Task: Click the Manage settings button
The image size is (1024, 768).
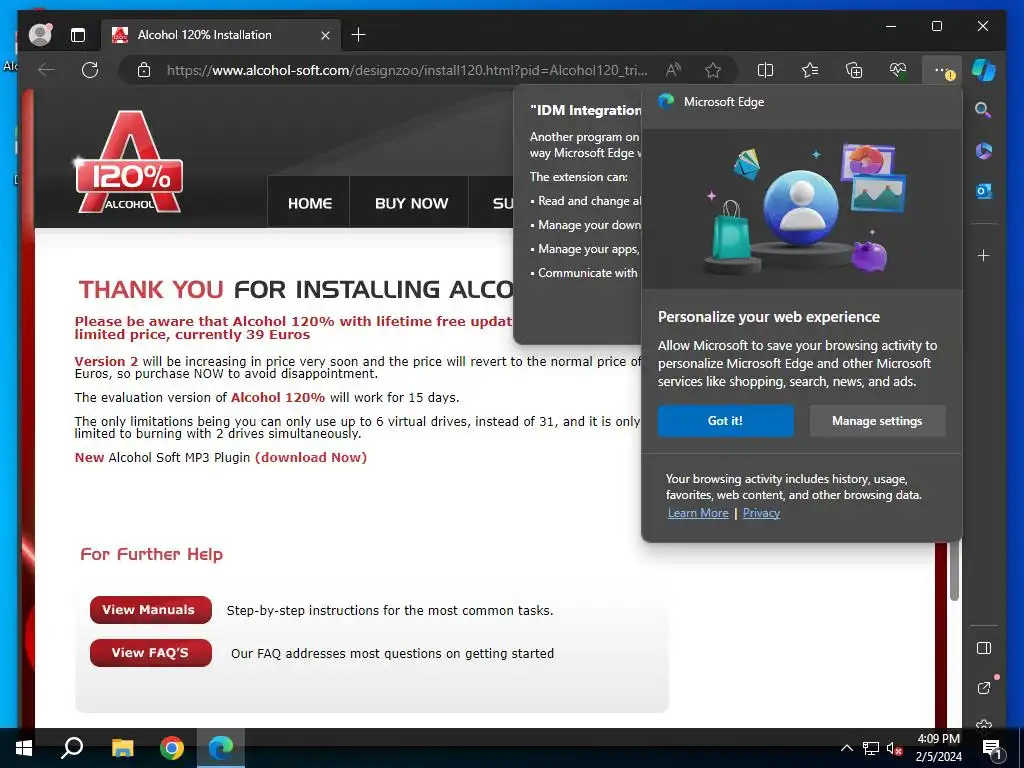Action: 877,421
